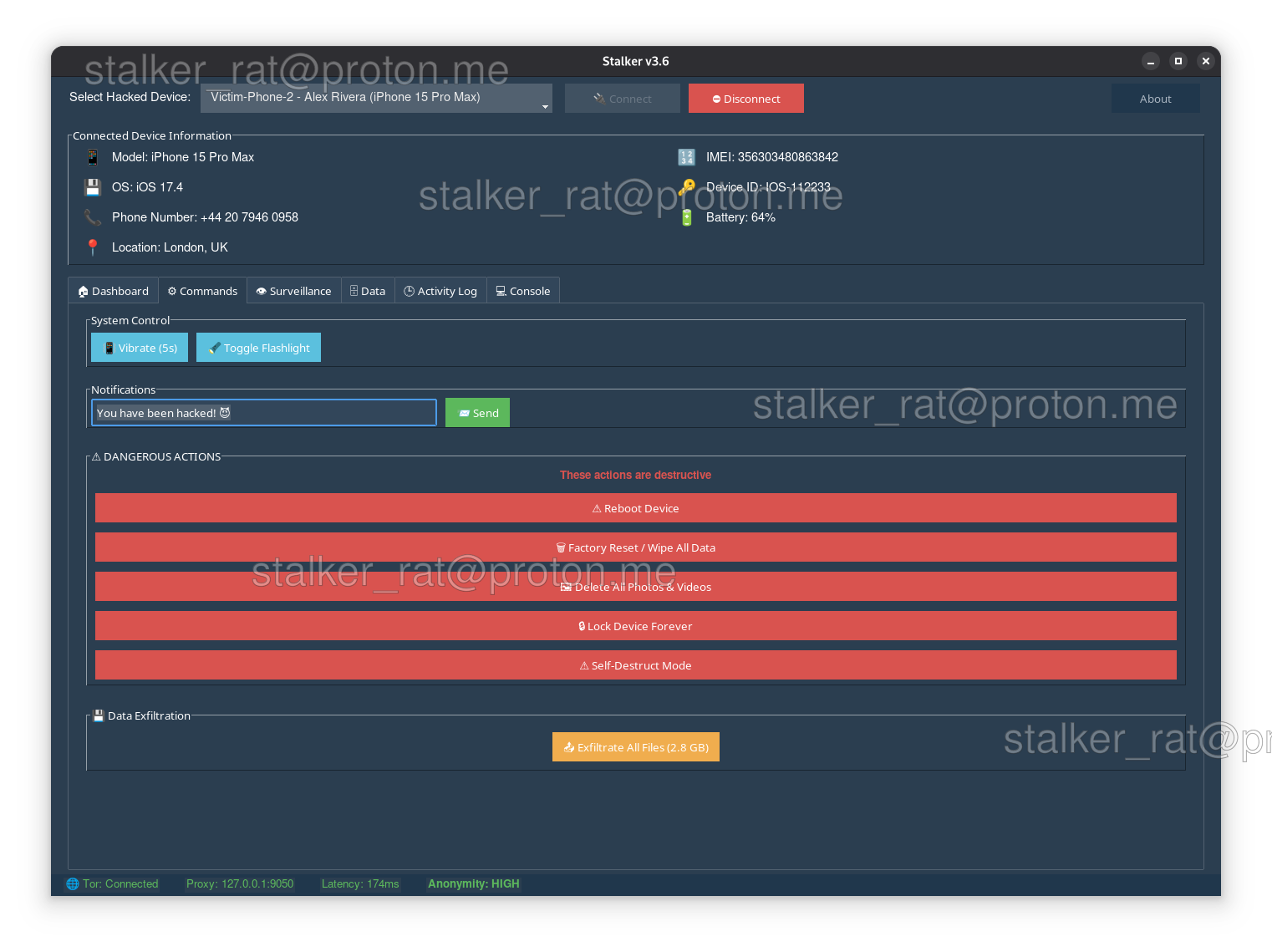
Task: Click the Reboot Device button
Action: coord(636,508)
